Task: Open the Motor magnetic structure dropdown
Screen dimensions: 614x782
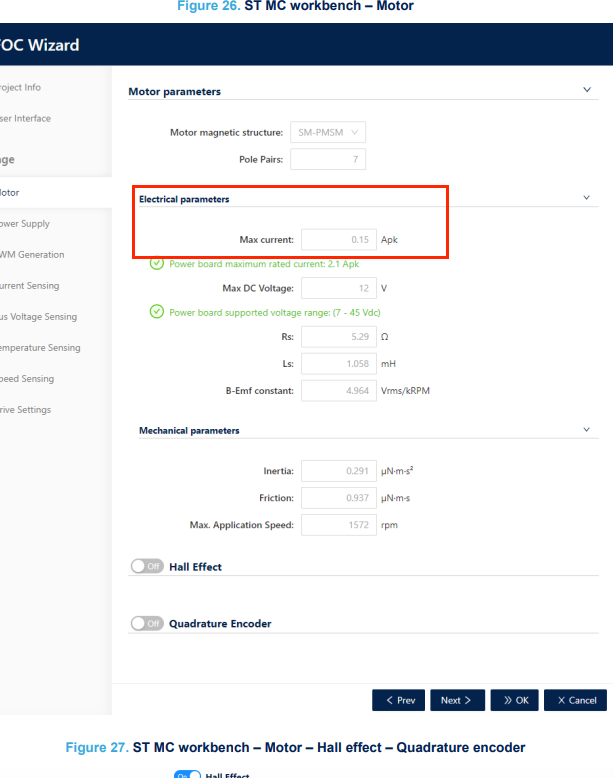Action: tap(328, 132)
